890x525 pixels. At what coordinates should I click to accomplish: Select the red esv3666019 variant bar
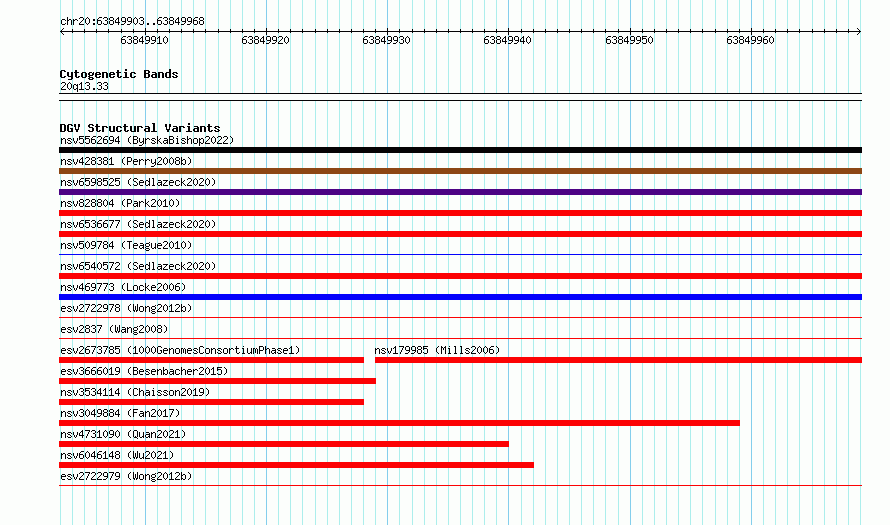(x=217, y=381)
